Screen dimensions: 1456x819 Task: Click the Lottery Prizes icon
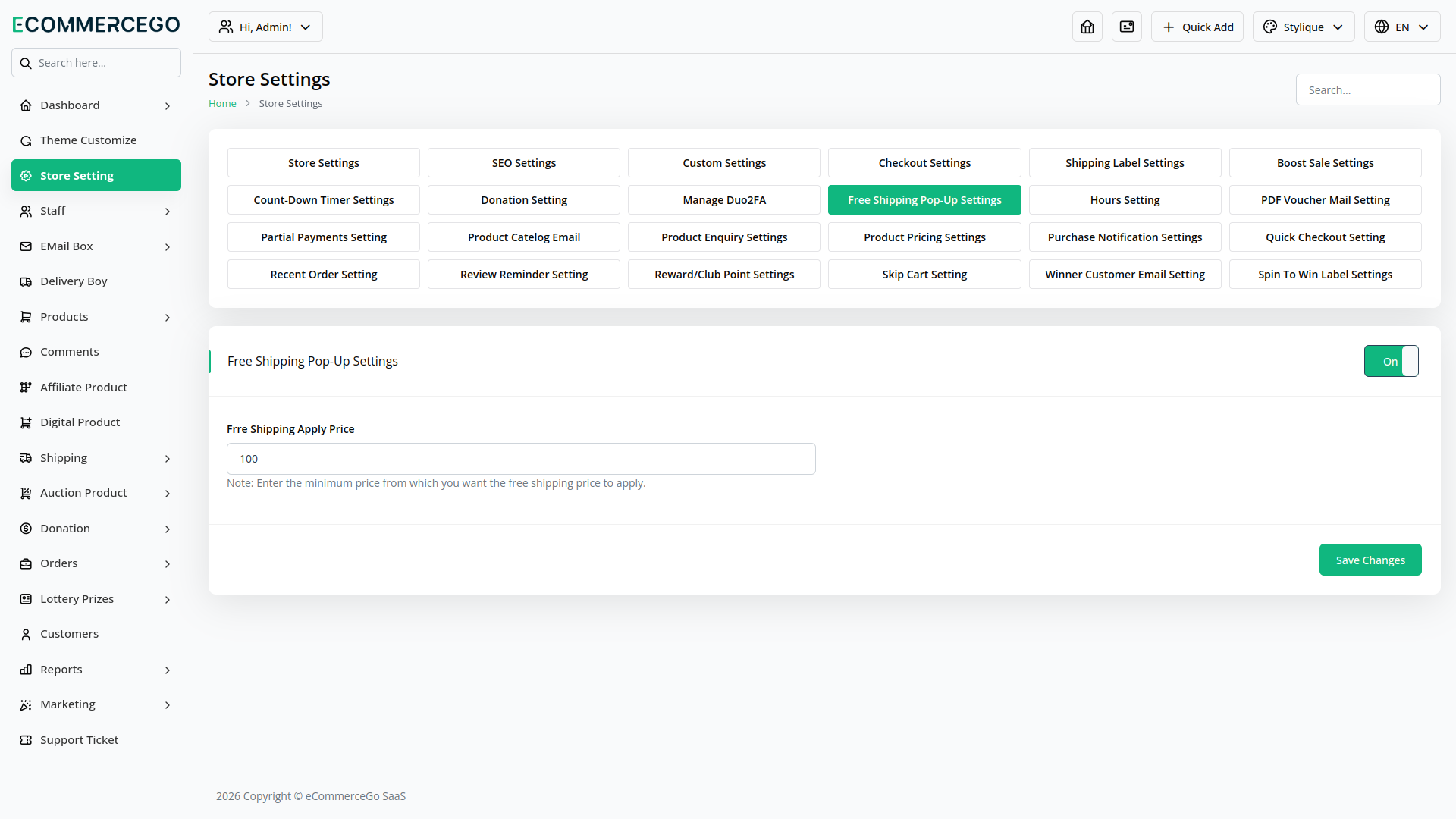pyautogui.click(x=26, y=599)
